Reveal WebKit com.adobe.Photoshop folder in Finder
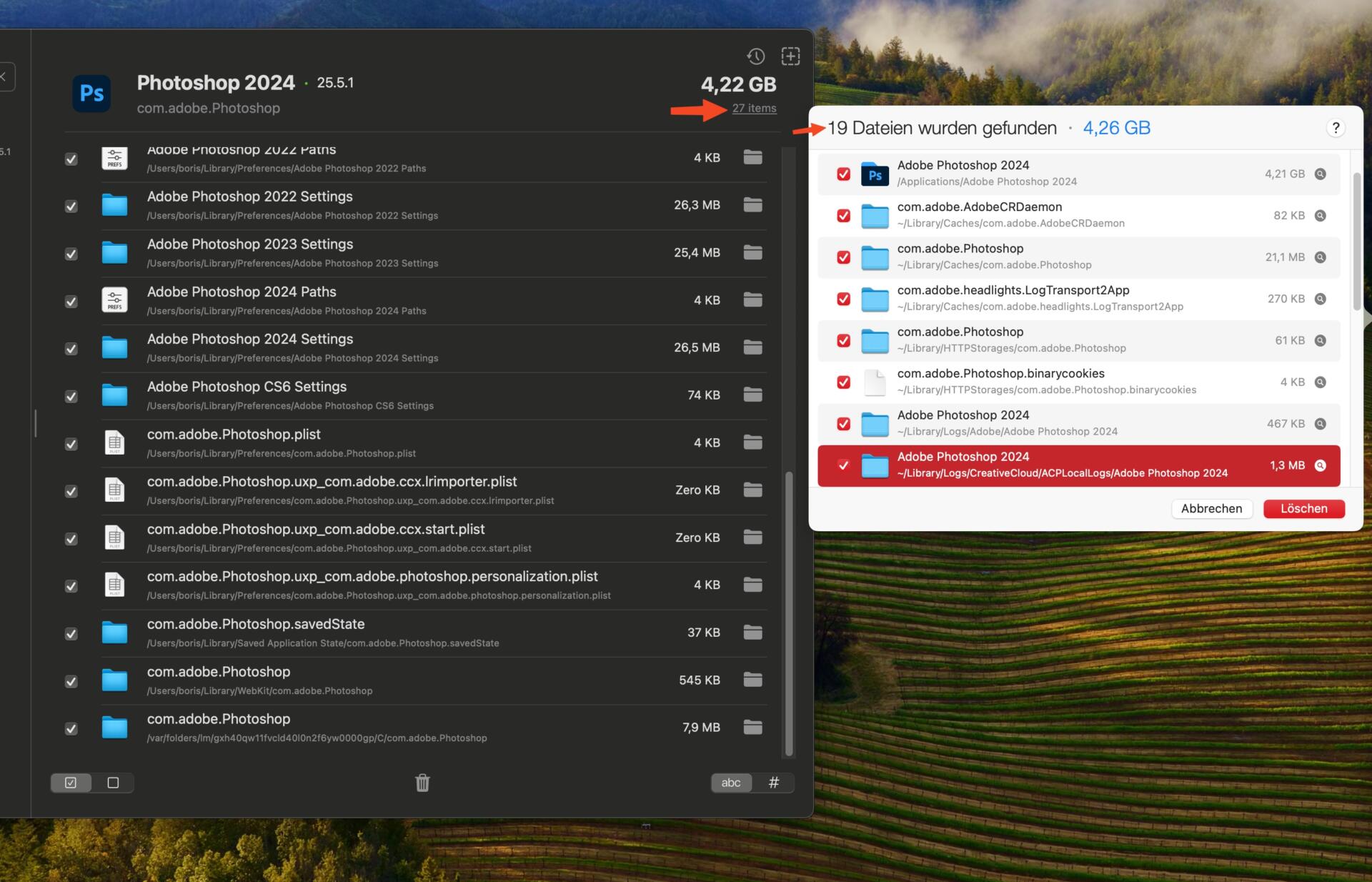Image resolution: width=1372 pixels, height=882 pixels. 752,680
